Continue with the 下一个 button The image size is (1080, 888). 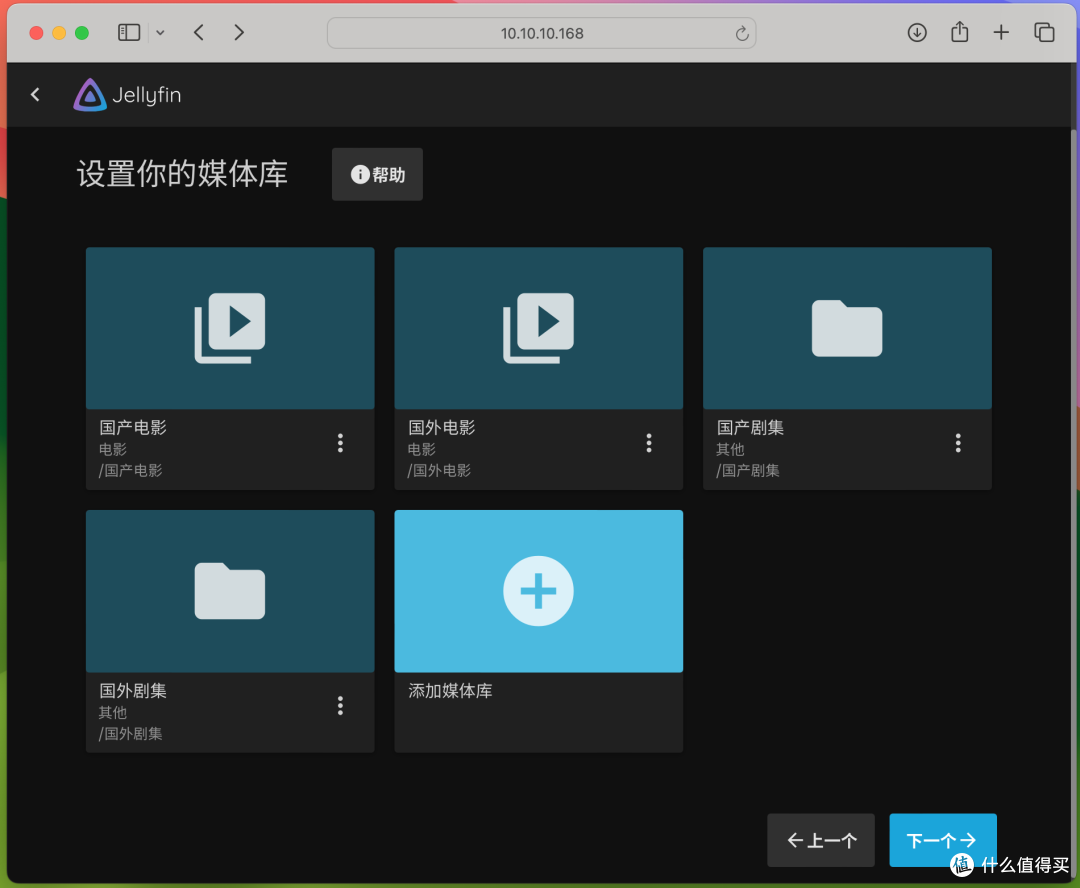pos(943,840)
